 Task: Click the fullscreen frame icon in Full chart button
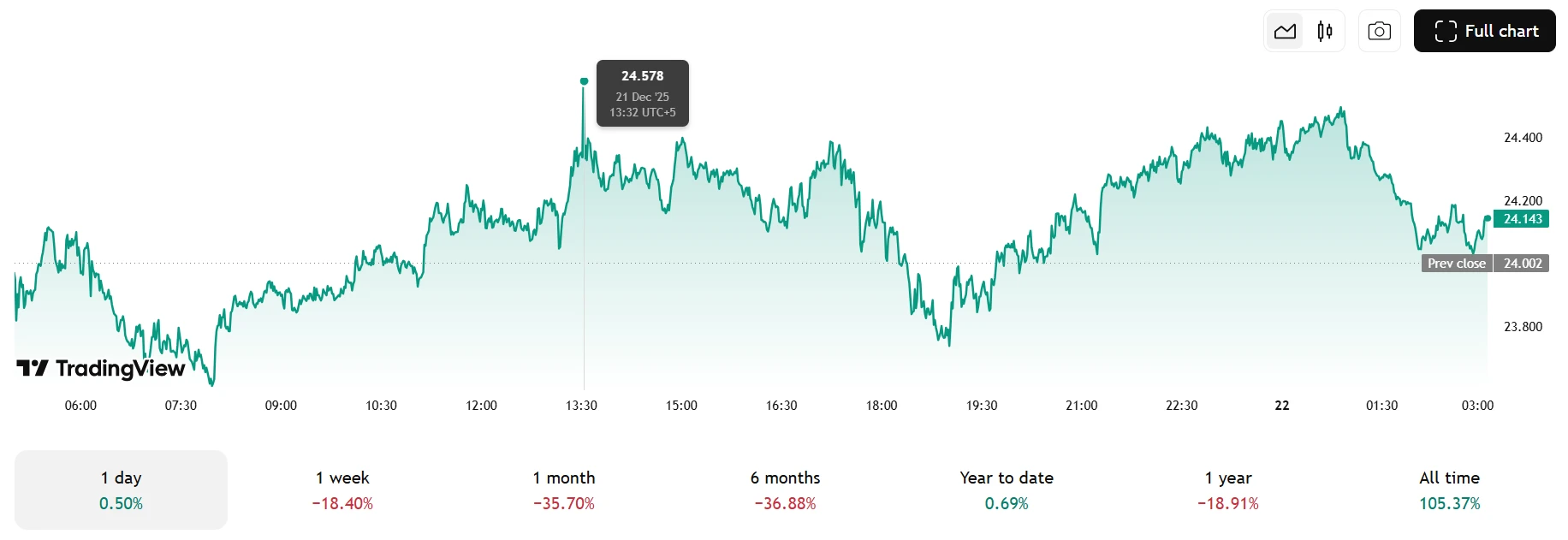pyautogui.click(x=1446, y=30)
